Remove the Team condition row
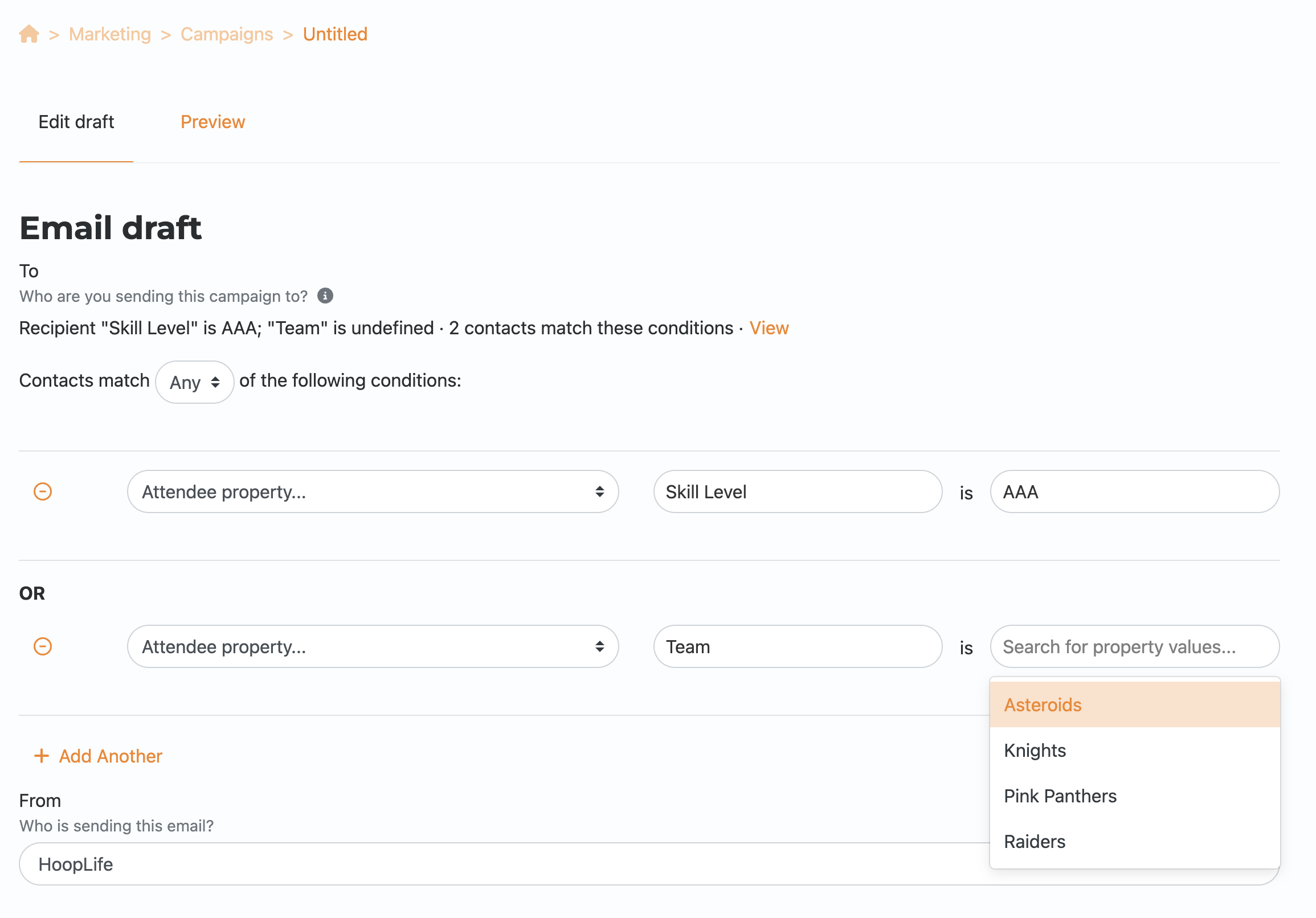Image resolution: width=1316 pixels, height=918 pixels. (x=42, y=646)
